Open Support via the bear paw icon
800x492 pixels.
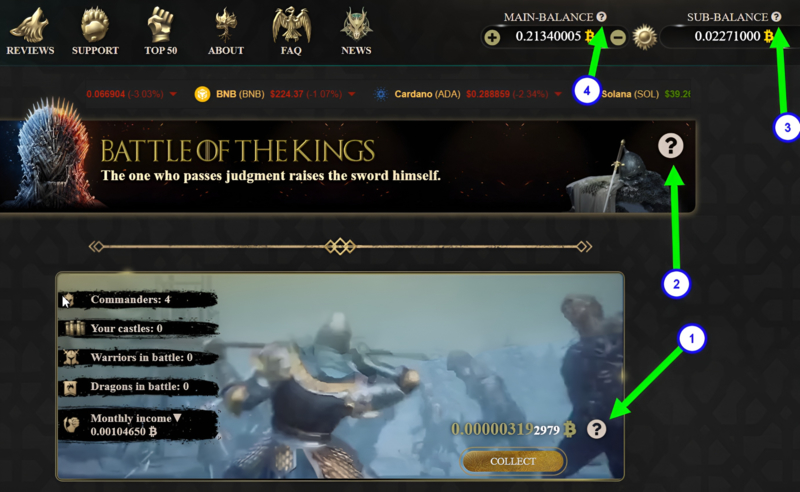(95, 26)
